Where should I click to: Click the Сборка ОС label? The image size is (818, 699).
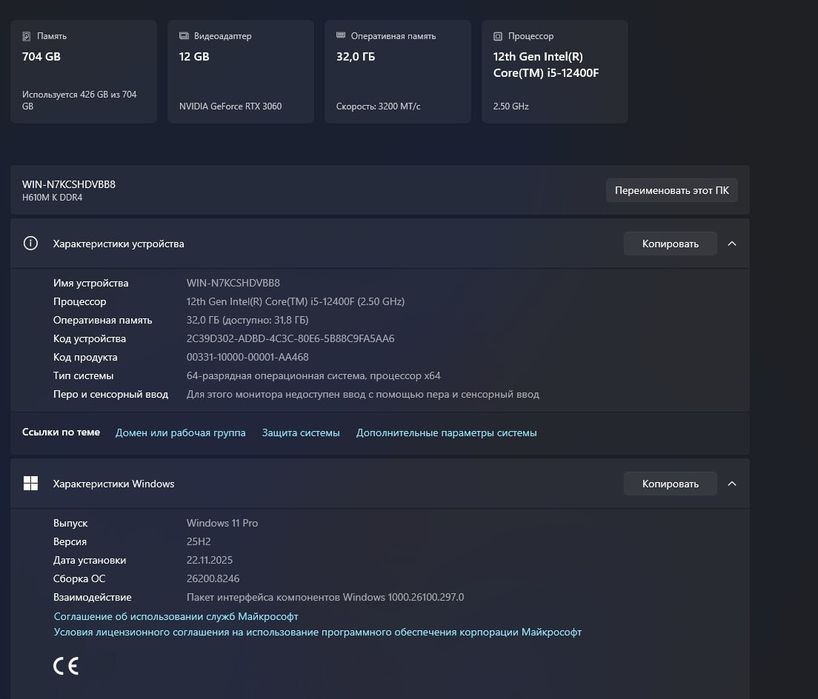point(79,579)
